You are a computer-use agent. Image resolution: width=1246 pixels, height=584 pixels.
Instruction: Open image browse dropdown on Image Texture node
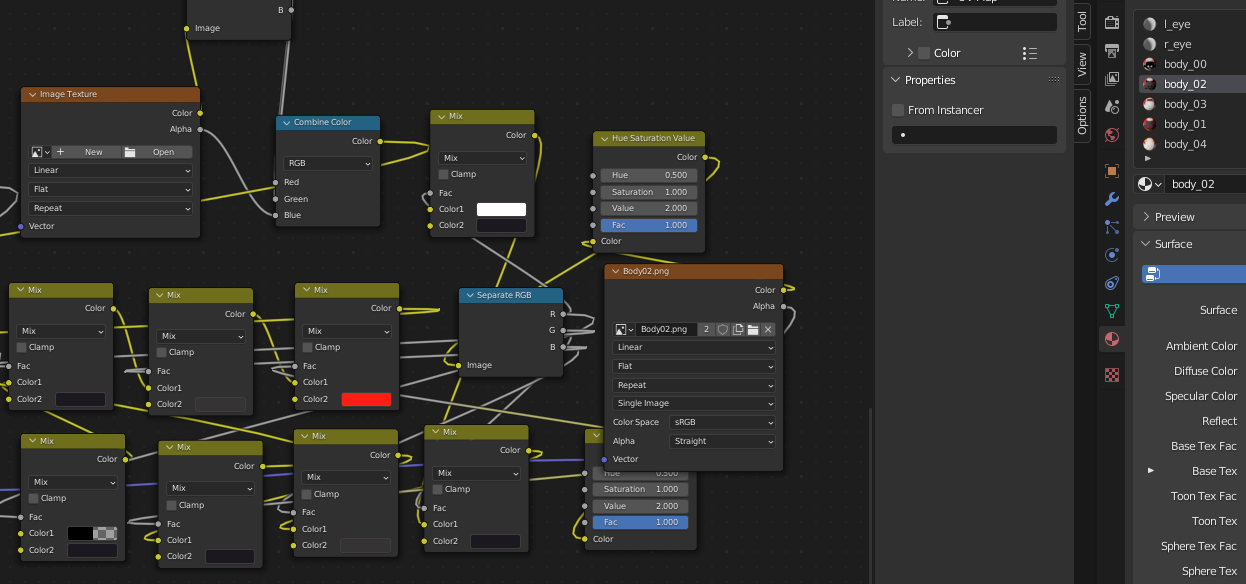(x=40, y=152)
